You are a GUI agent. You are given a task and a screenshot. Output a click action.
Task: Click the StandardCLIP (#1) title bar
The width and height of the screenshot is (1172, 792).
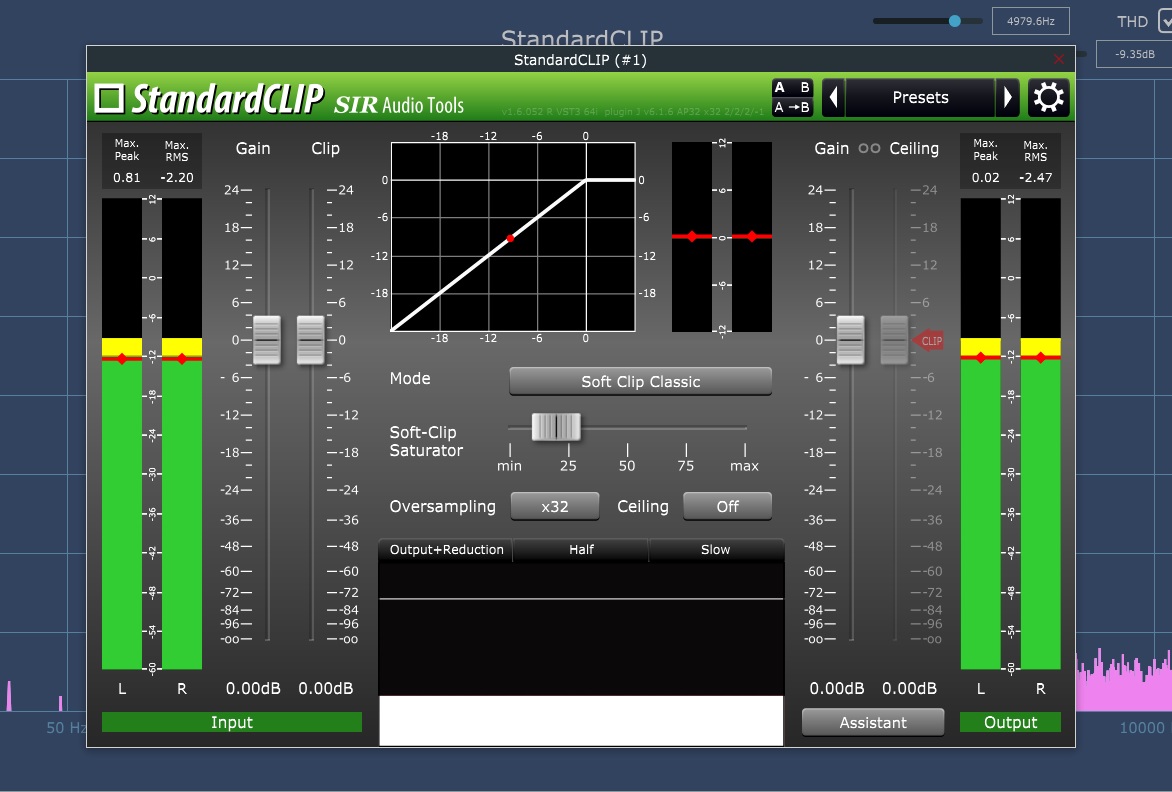click(x=580, y=59)
